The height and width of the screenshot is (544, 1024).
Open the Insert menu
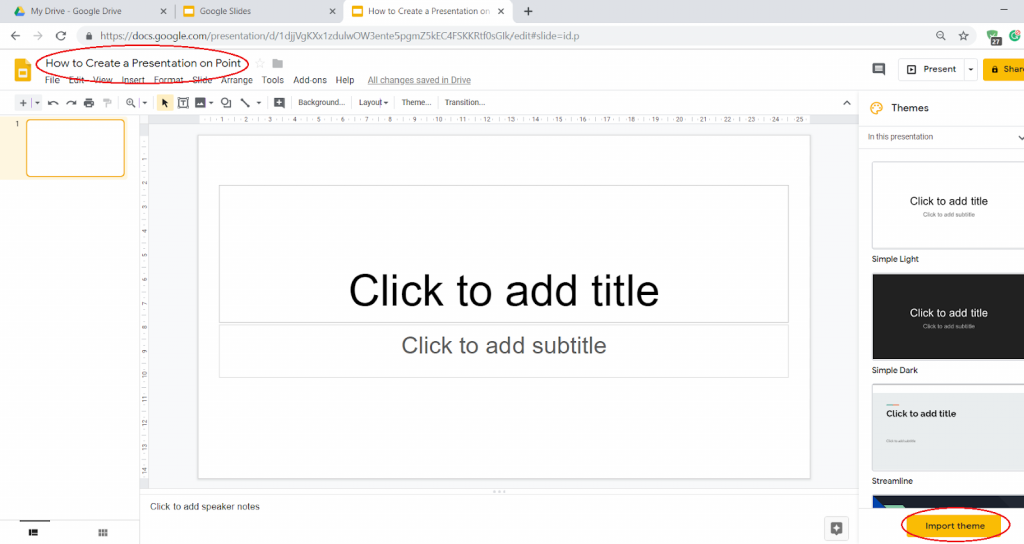133,80
